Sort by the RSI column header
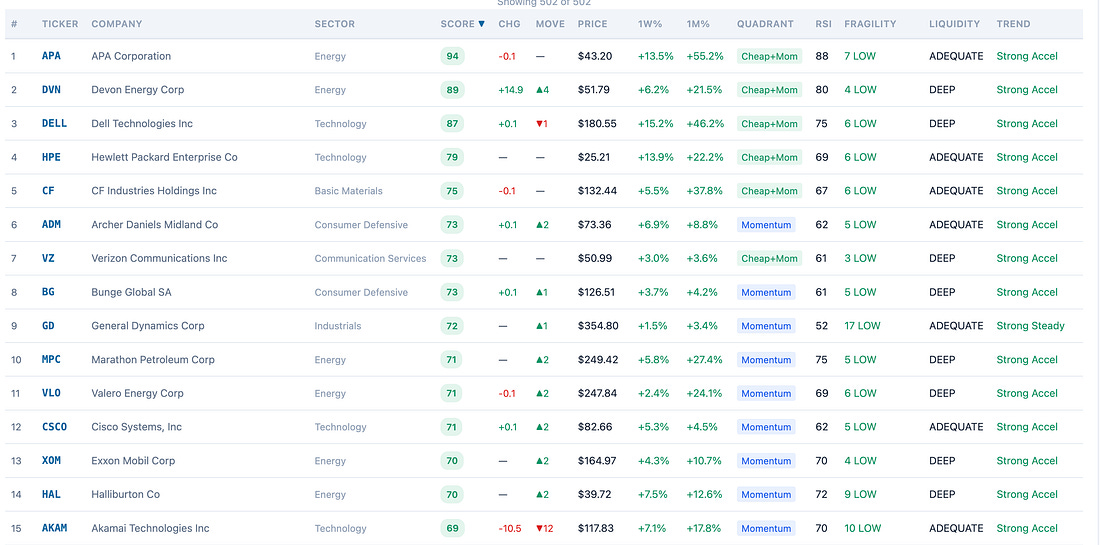The width and height of the screenshot is (1100, 545). pyautogui.click(x=824, y=24)
